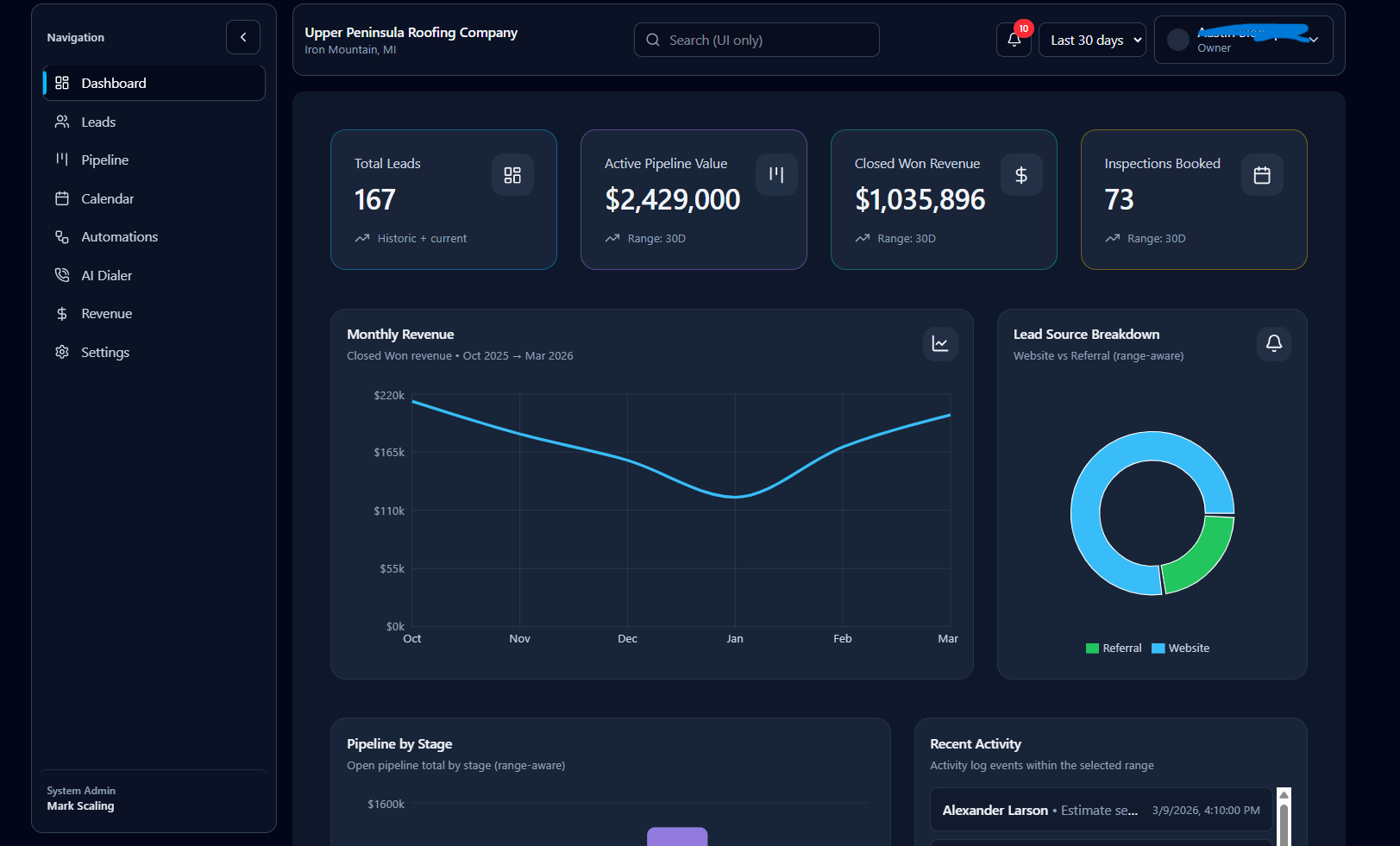Click the Inspections Booked calendar icon
The image size is (1400, 846).
click(1262, 175)
